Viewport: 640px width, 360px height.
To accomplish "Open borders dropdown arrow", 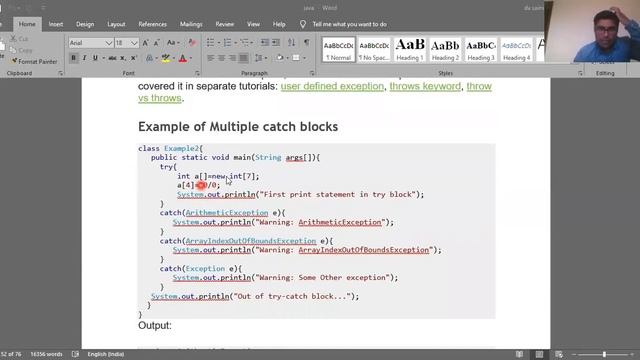I will point(304,58).
